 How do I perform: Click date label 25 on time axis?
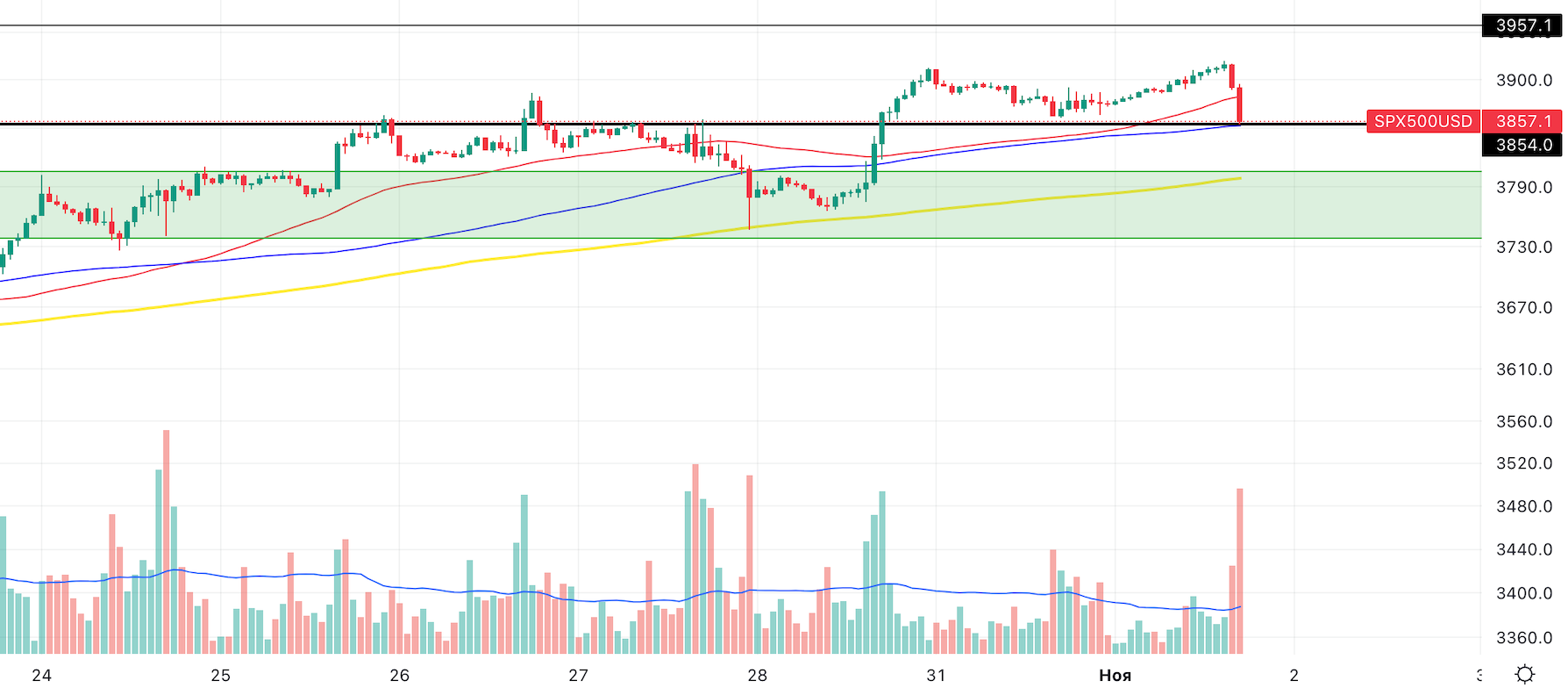[220, 675]
